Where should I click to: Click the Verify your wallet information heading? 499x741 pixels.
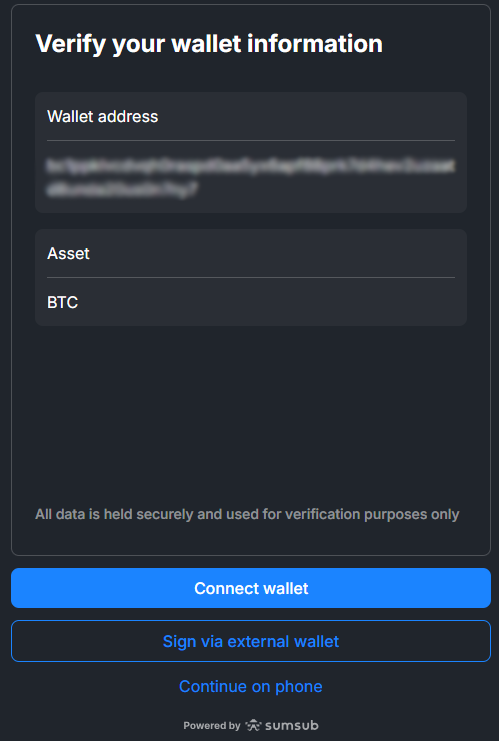click(x=209, y=43)
